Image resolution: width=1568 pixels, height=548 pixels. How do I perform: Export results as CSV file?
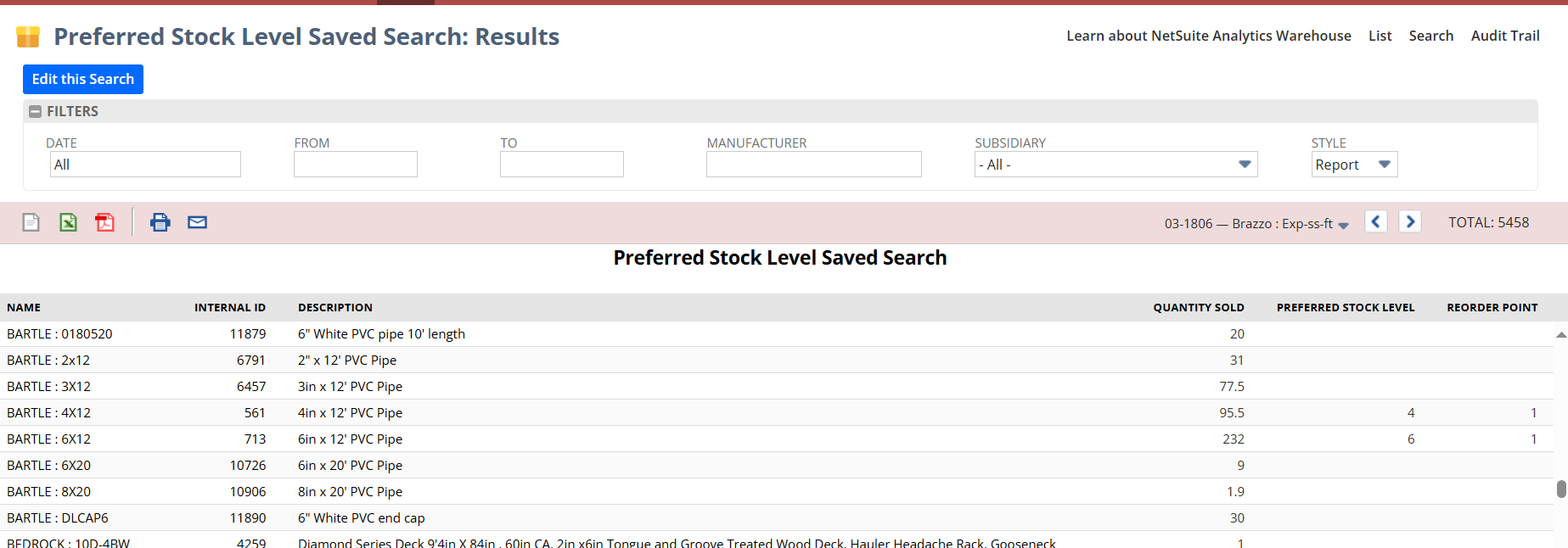coord(31,222)
